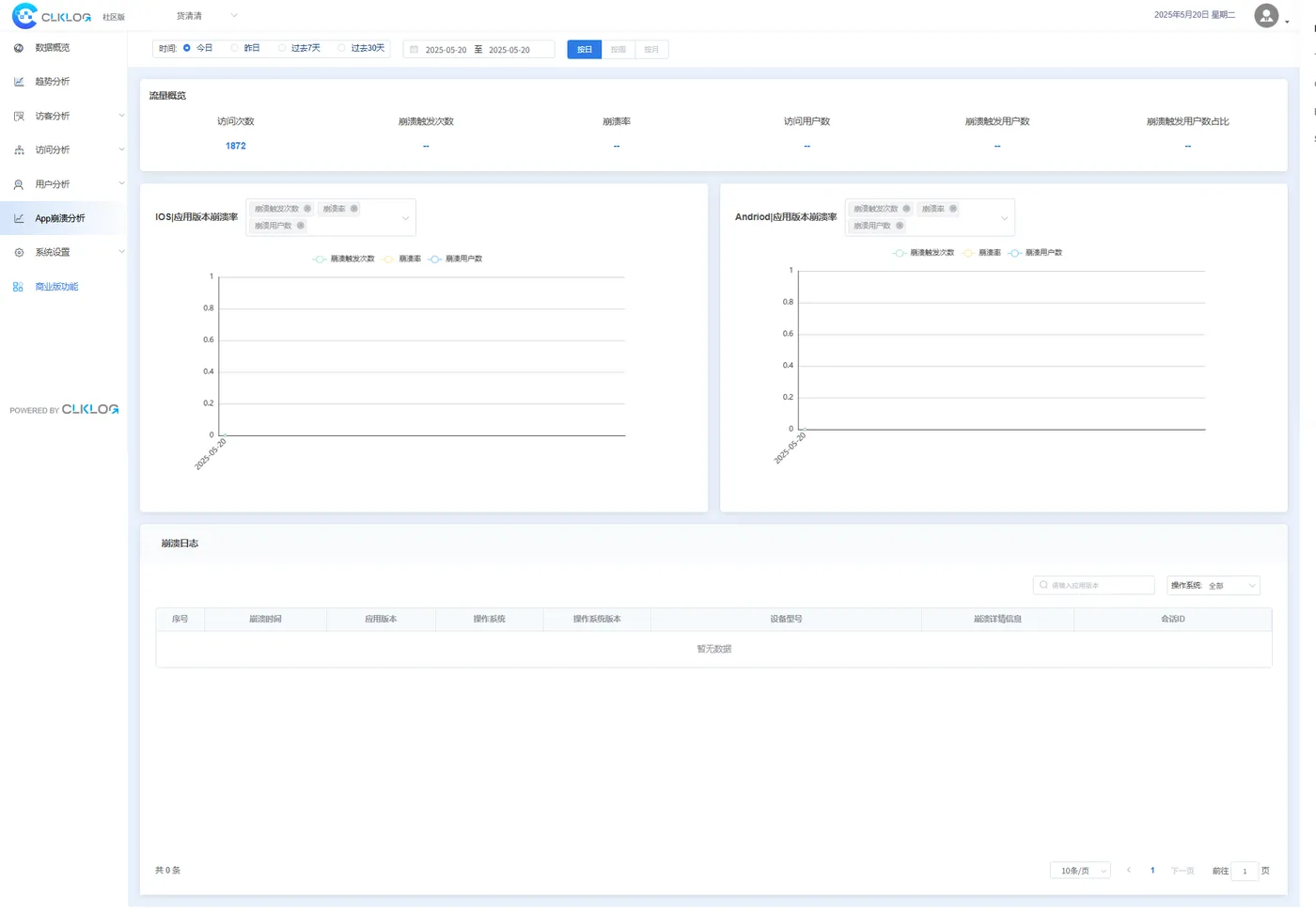Click the 数据概览 sidebar icon
The image size is (1316, 913).
[x=19, y=48]
